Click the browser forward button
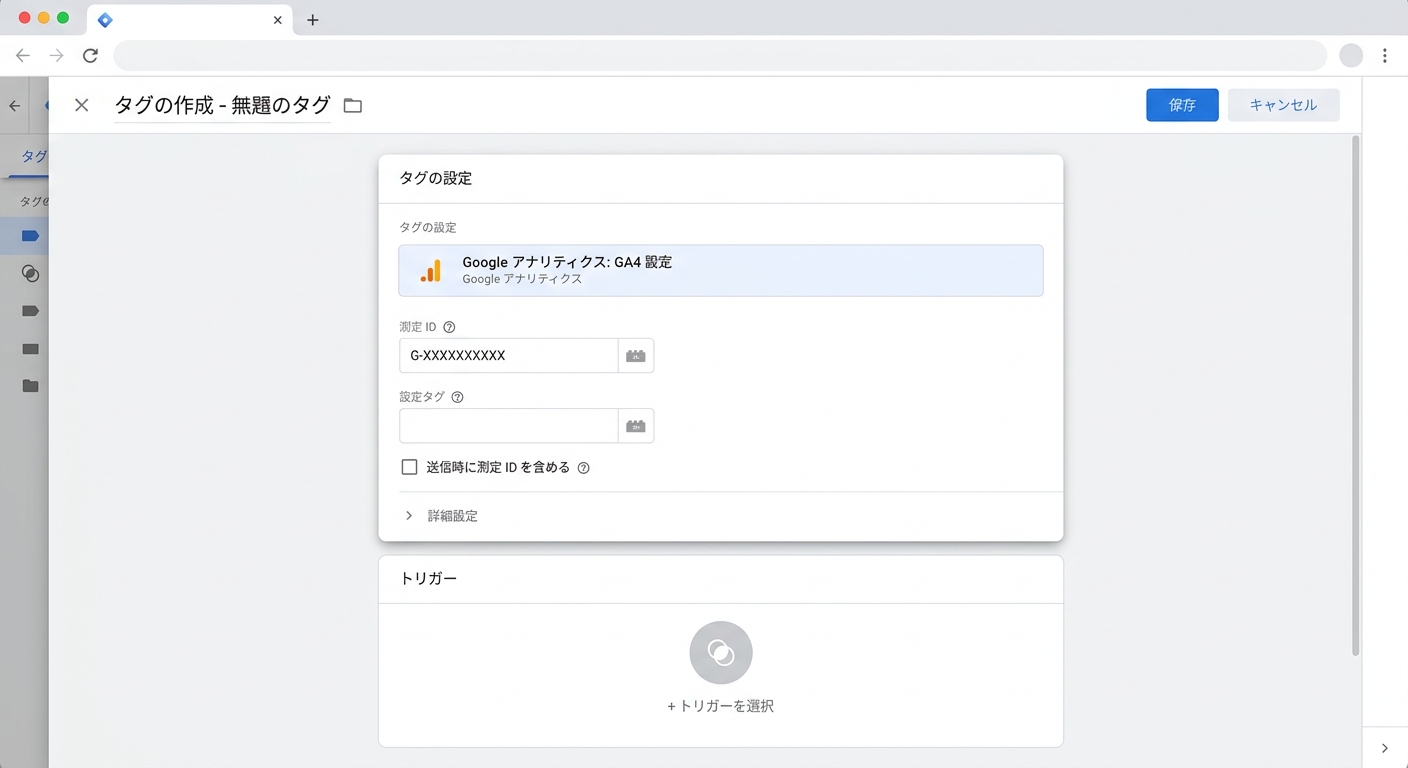This screenshot has height=768, width=1408. tap(57, 56)
